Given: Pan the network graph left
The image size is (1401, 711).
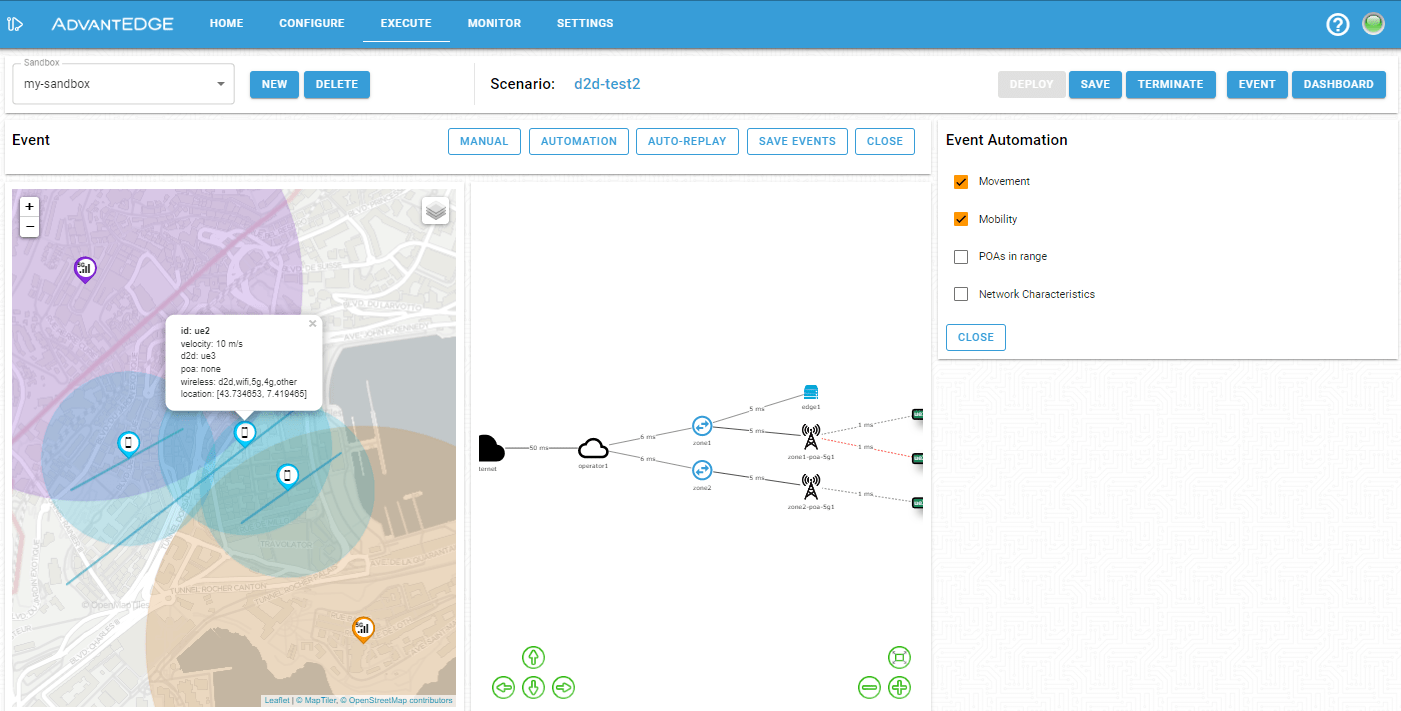Looking at the screenshot, I should (504, 687).
